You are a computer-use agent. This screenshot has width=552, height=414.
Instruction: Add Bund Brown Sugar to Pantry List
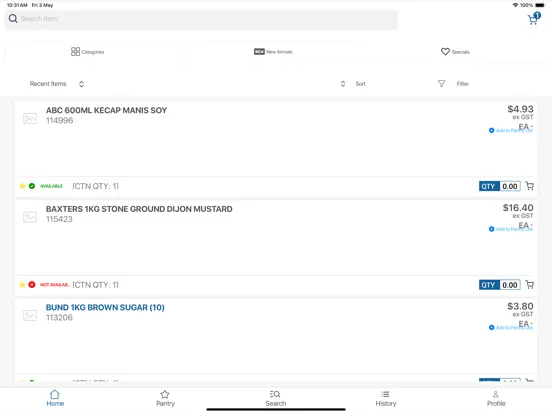pos(510,328)
